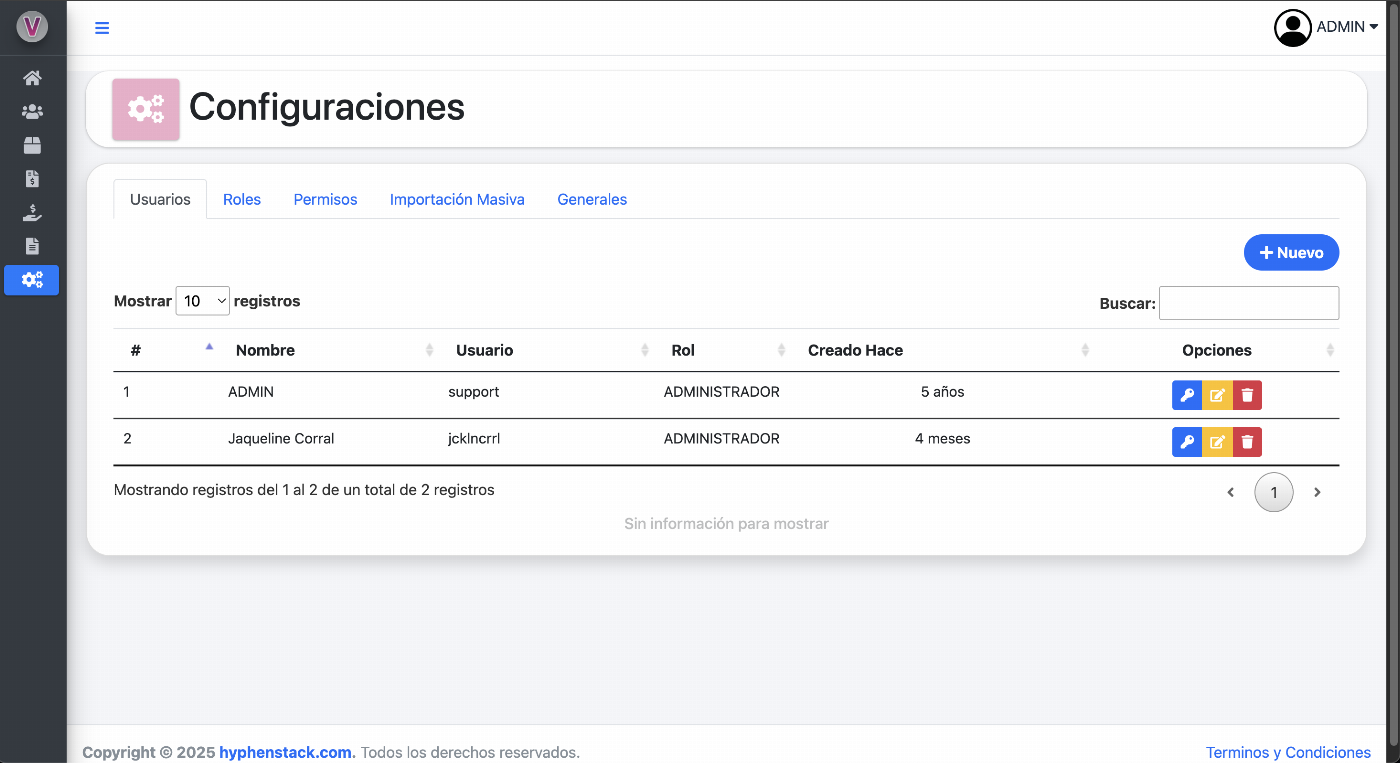Viewport: 1400px width, 763px height.
Task: Click inside the Buscar search field
Action: tap(1248, 302)
